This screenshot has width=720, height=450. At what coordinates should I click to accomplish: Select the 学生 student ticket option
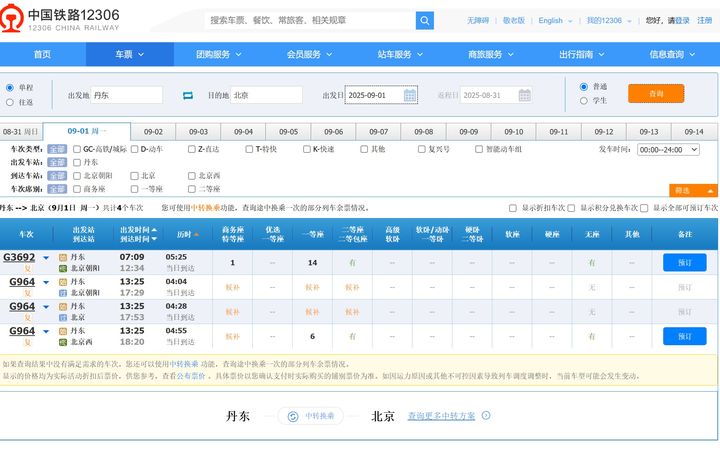584,100
